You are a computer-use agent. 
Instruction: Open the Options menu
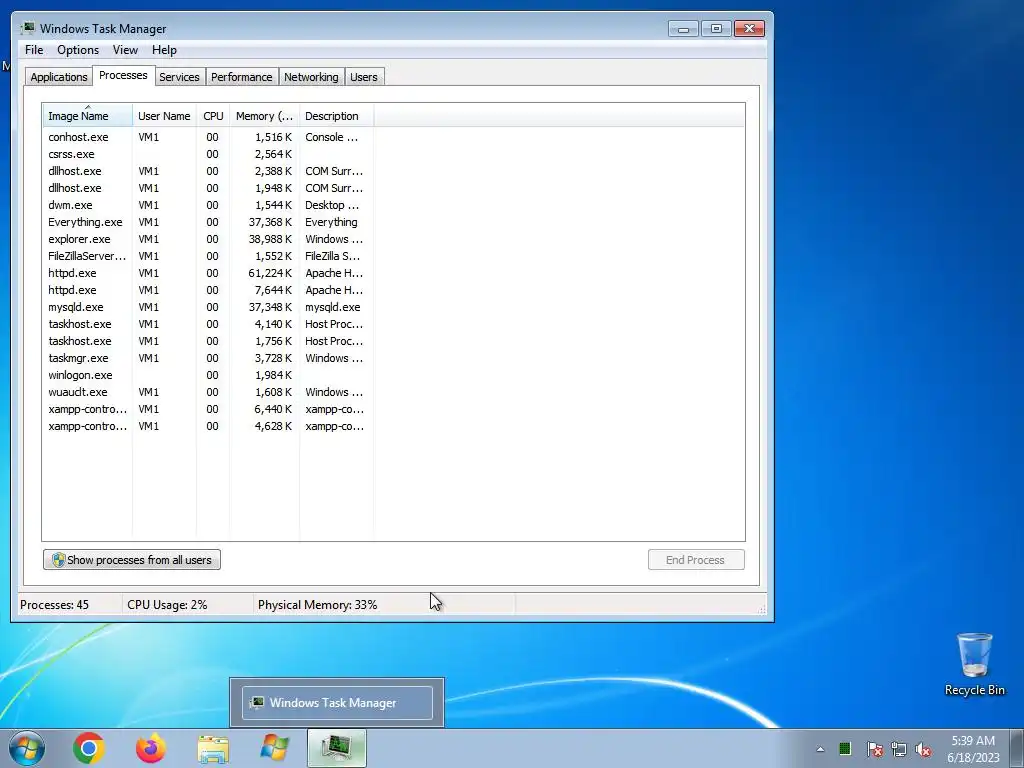[78, 50]
